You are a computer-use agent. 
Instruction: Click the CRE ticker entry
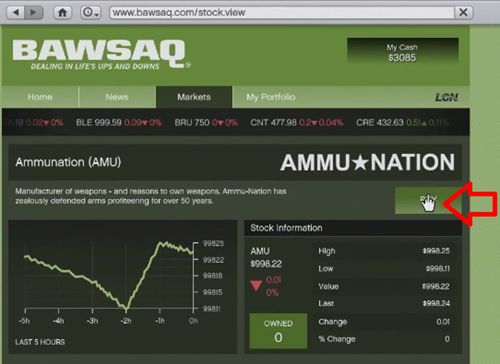(402, 122)
